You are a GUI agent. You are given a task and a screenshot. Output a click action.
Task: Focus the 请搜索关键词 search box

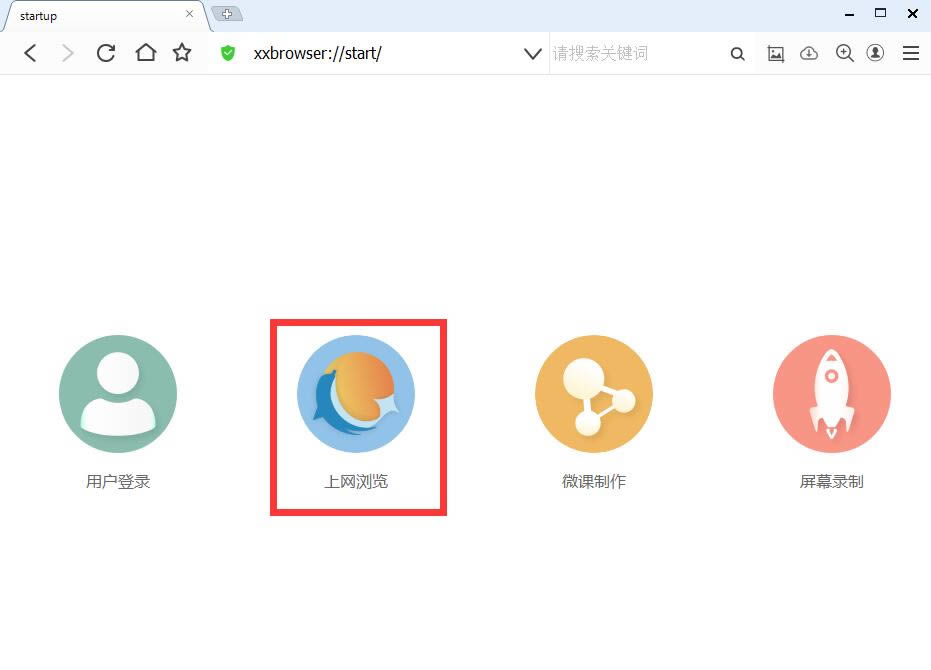tap(635, 54)
